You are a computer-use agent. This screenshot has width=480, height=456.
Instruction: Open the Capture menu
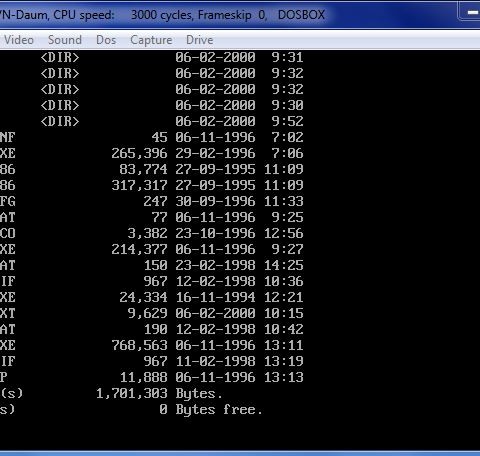coord(151,40)
